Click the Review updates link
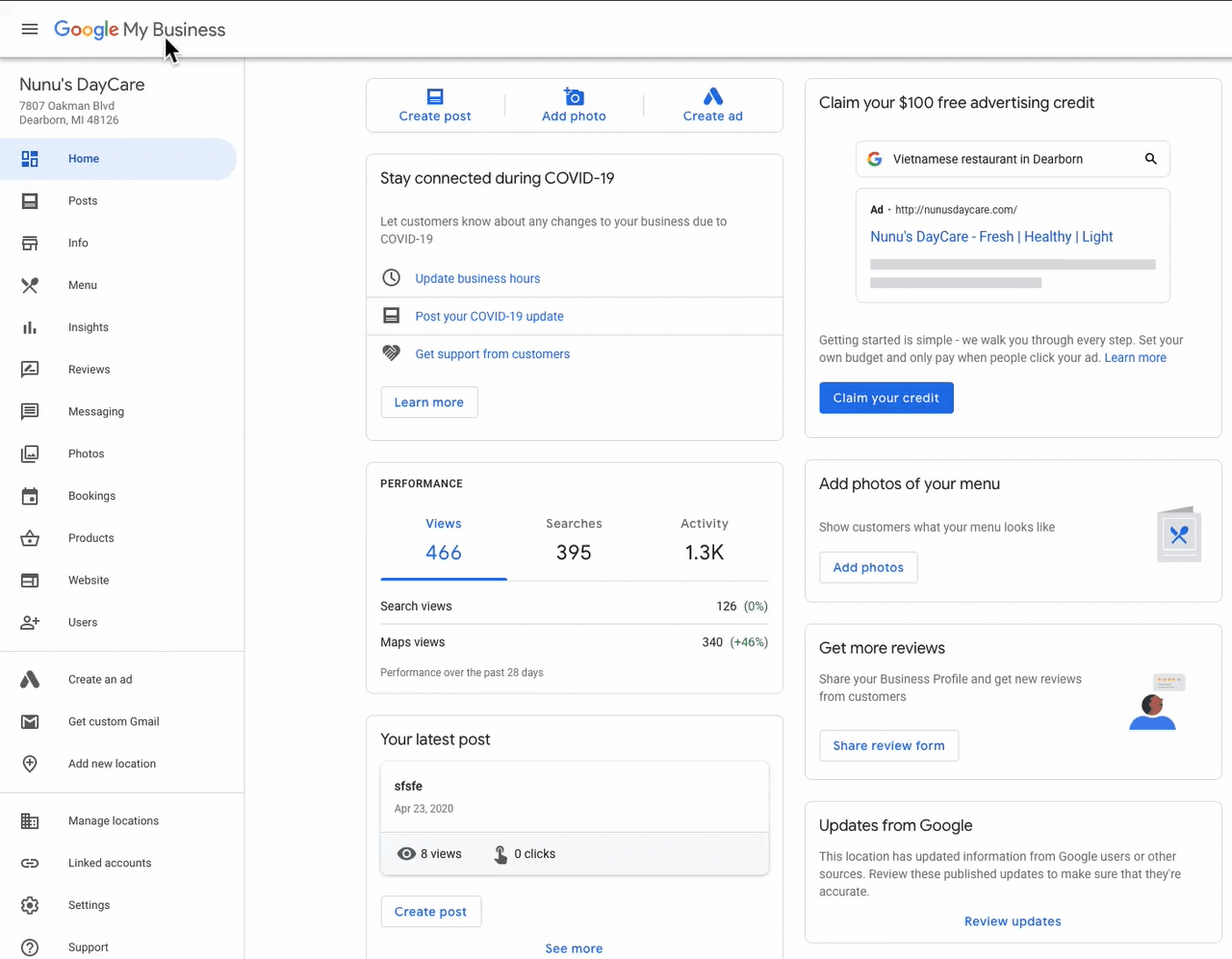Viewport: 1232px width, 959px height. pos(1013,921)
